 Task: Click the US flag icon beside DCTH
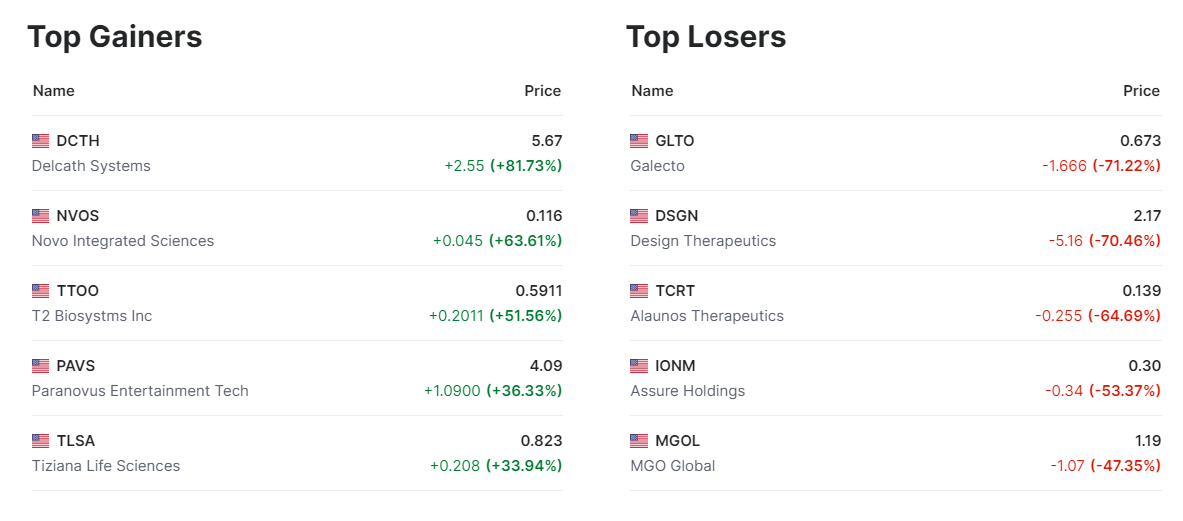pos(40,141)
